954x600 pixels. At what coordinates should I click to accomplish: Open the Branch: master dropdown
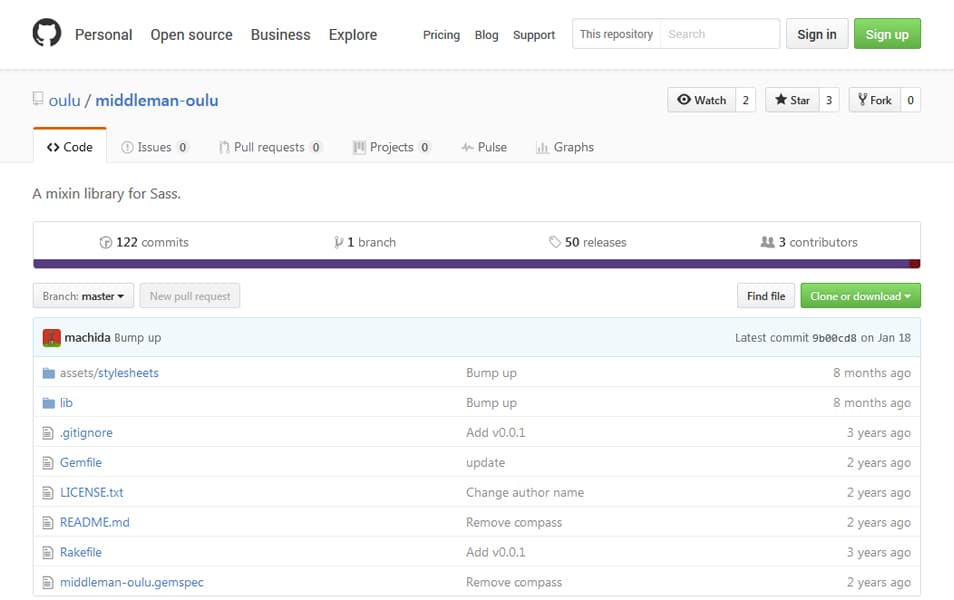pos(83,296)
